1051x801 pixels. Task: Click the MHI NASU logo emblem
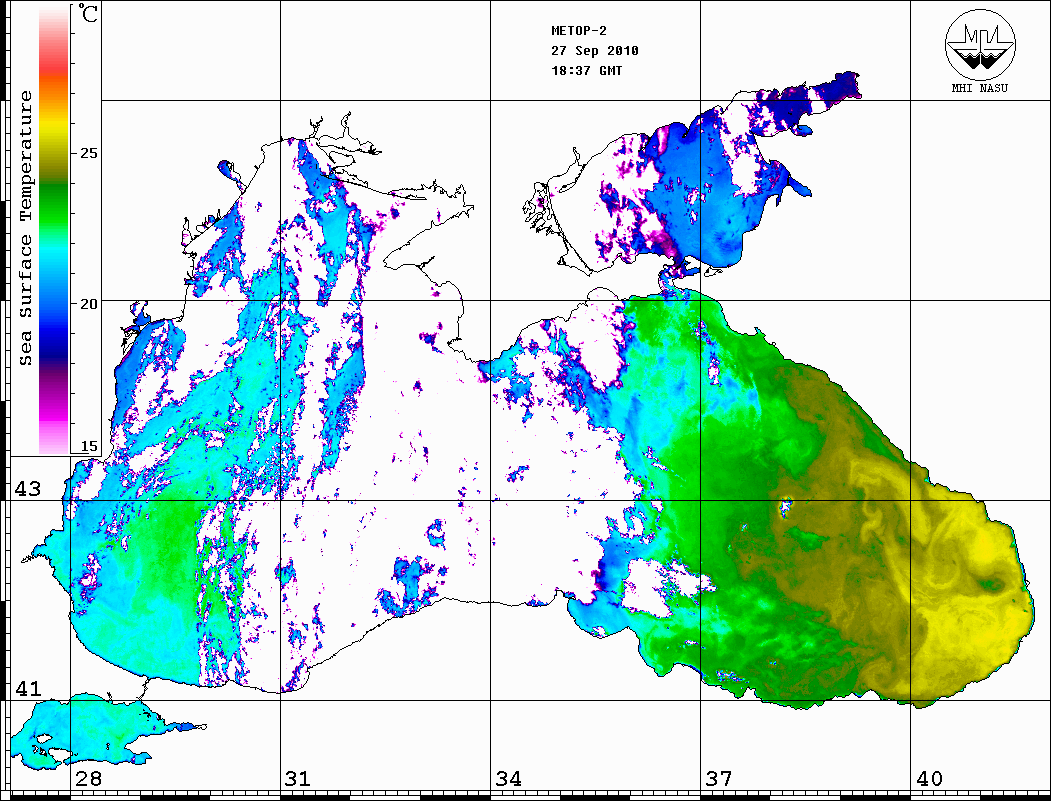(980, 44)
